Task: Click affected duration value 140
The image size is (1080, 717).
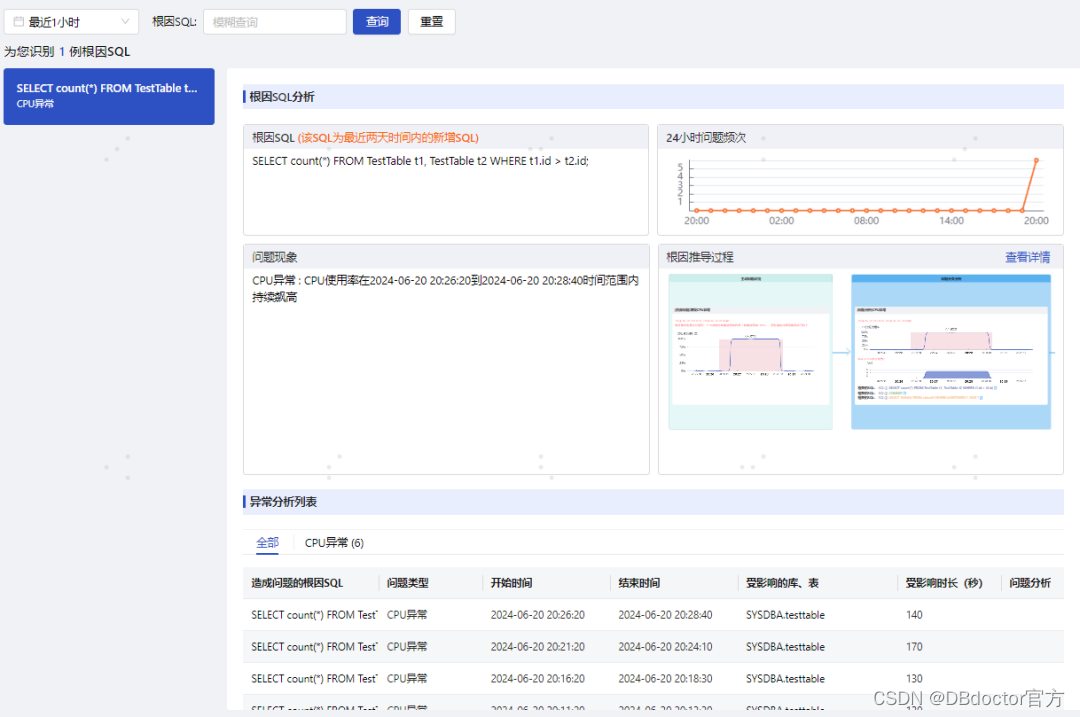Action: [x=914, y=615]
